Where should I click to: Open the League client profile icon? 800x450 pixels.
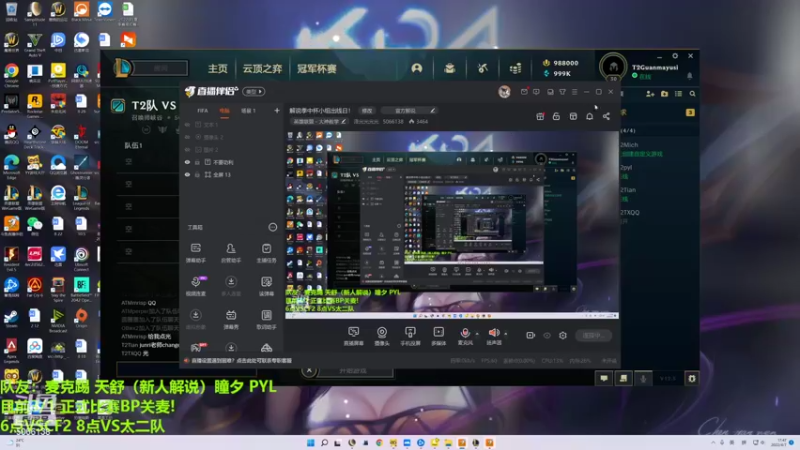(417, 68)
